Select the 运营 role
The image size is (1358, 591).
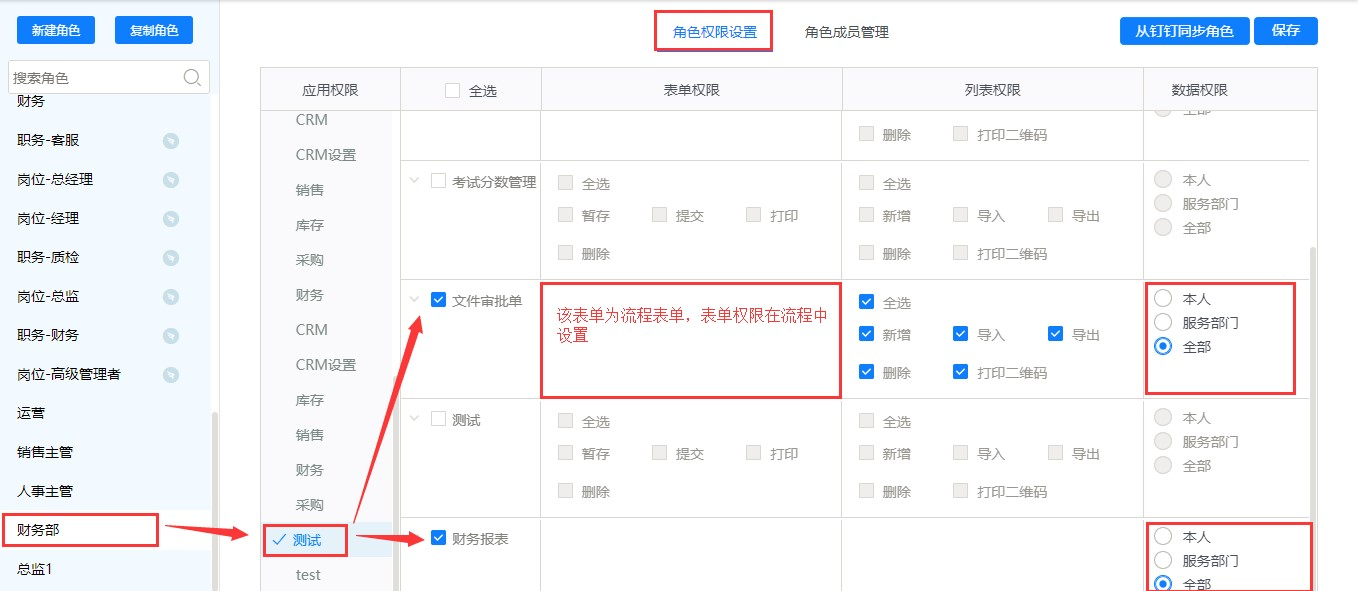coord(31,413)
